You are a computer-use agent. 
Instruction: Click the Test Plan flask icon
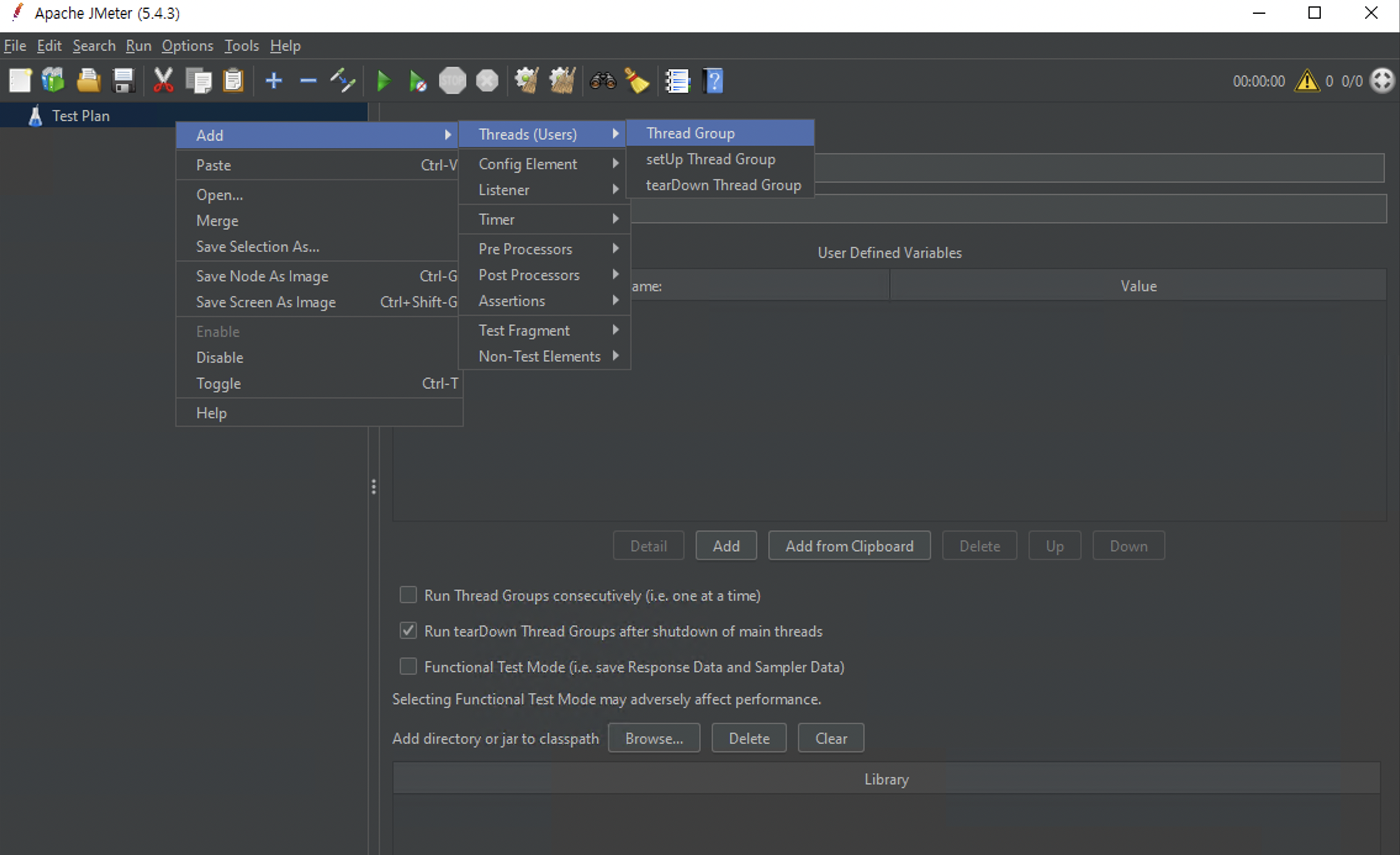tap(35, 115)
